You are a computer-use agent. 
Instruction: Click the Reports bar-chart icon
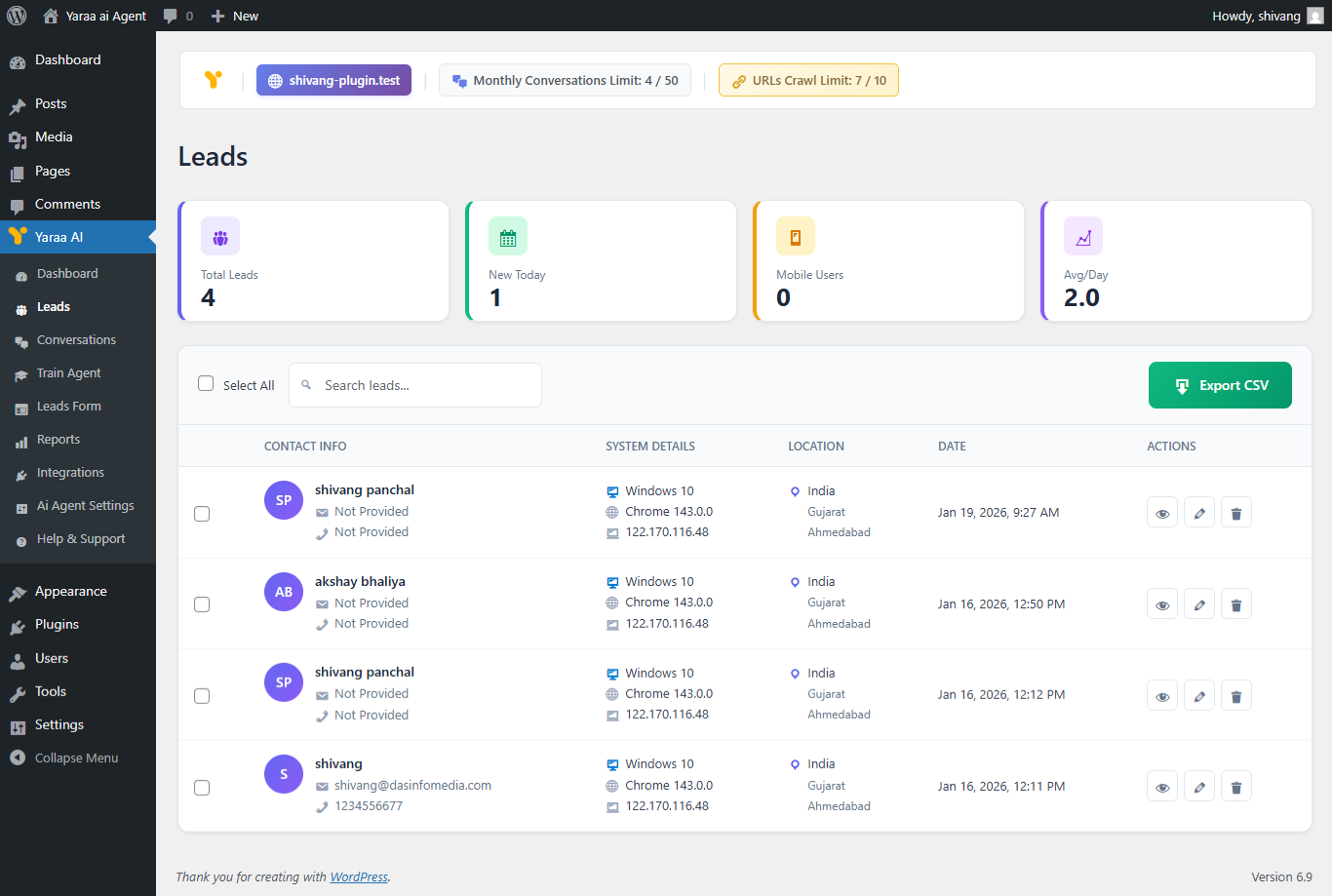click(x=20, y=440)
